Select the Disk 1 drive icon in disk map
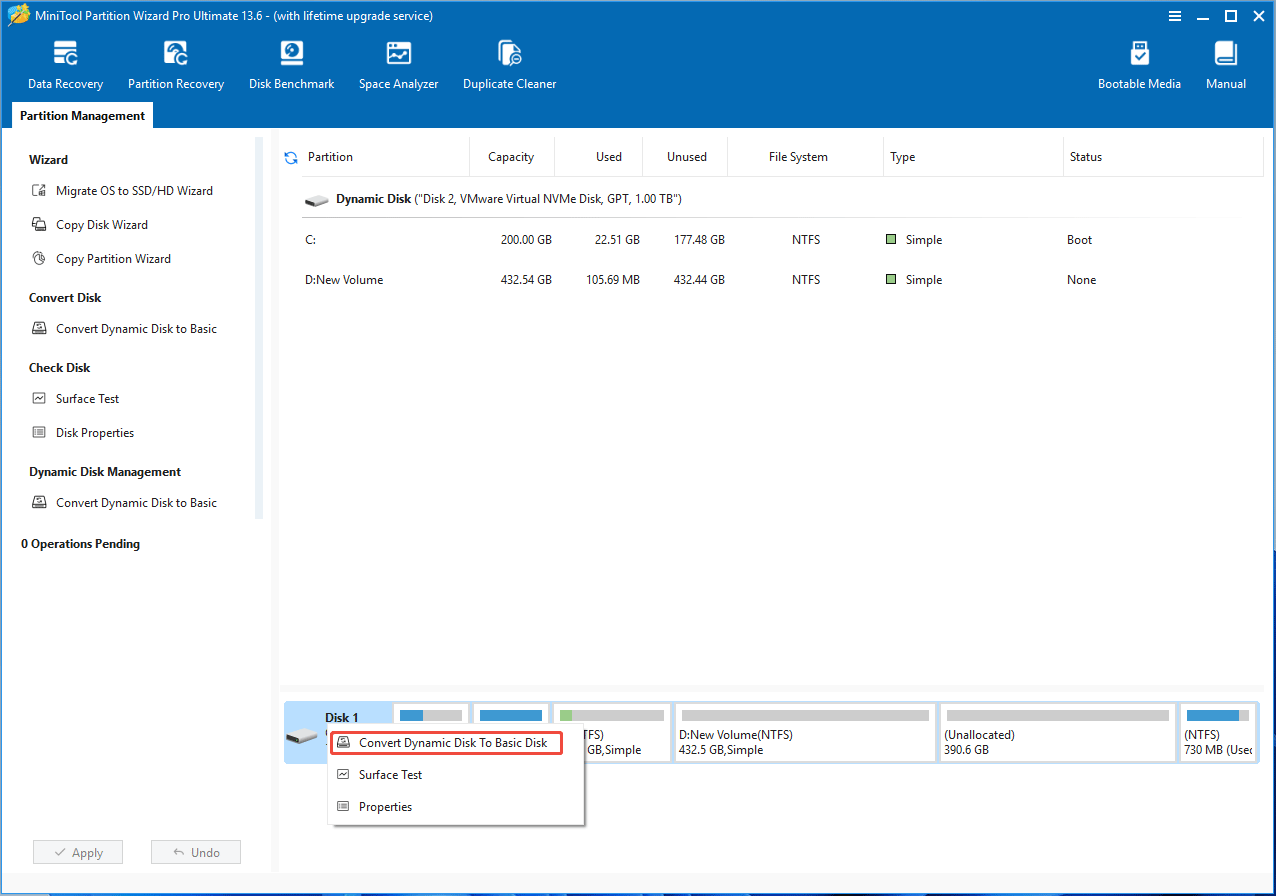This screenshot has width=1276, height=896. click(x=301, y=737)
